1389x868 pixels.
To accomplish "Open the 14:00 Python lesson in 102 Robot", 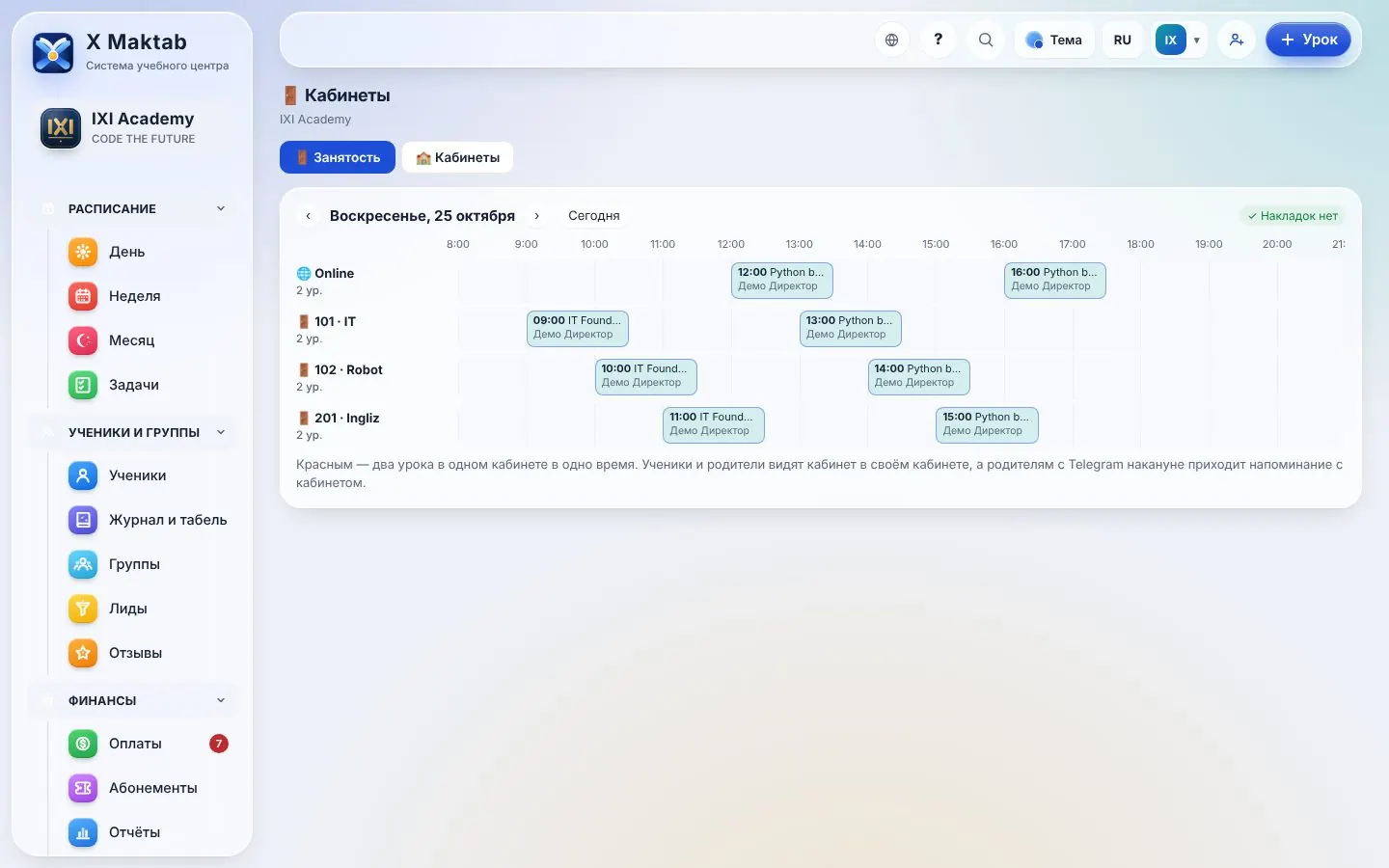I will pyautogui.click(x=919, y=376).
